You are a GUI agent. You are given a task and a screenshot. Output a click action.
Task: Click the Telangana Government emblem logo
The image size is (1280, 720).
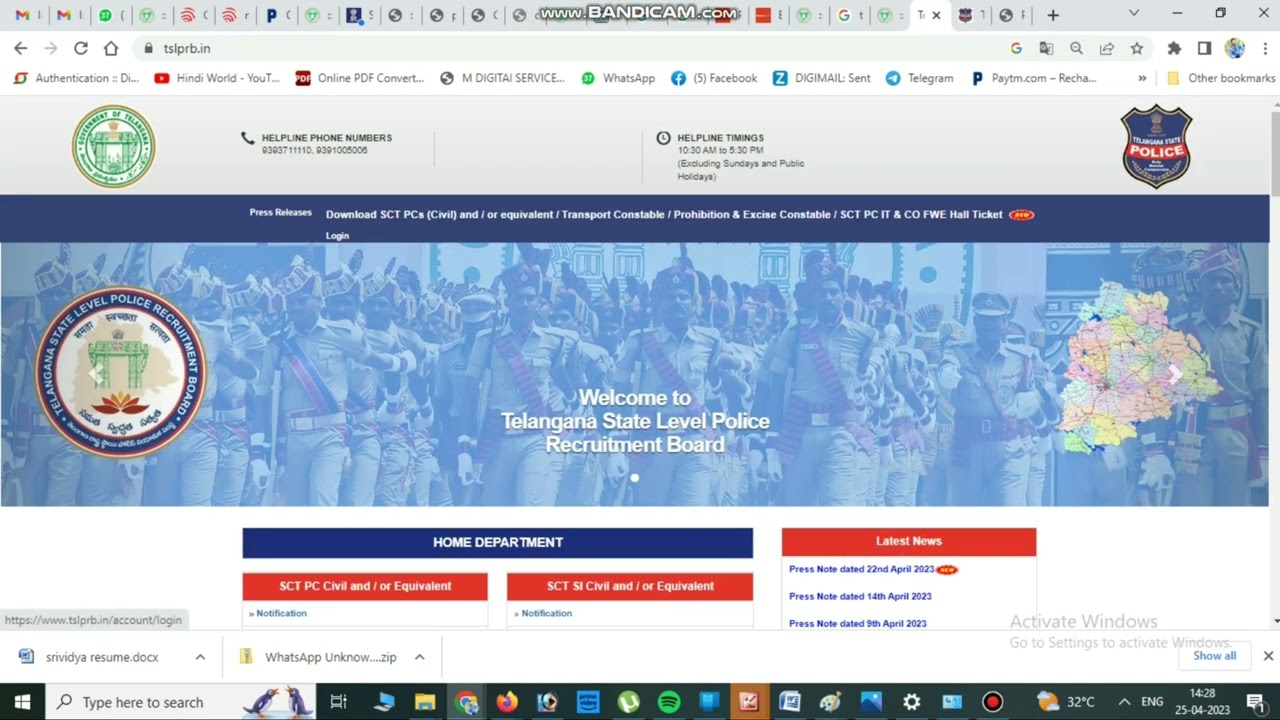pyautogui.click(x=113, y=146)
